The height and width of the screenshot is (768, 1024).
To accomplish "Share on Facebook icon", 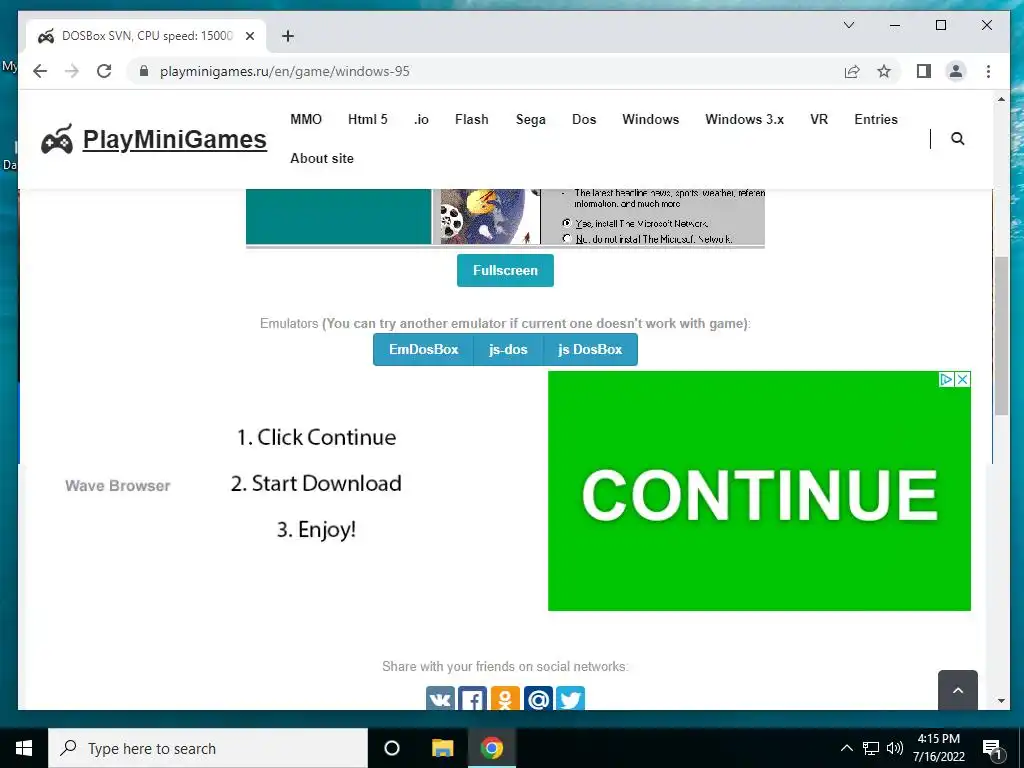I will (x=472, y=698).
